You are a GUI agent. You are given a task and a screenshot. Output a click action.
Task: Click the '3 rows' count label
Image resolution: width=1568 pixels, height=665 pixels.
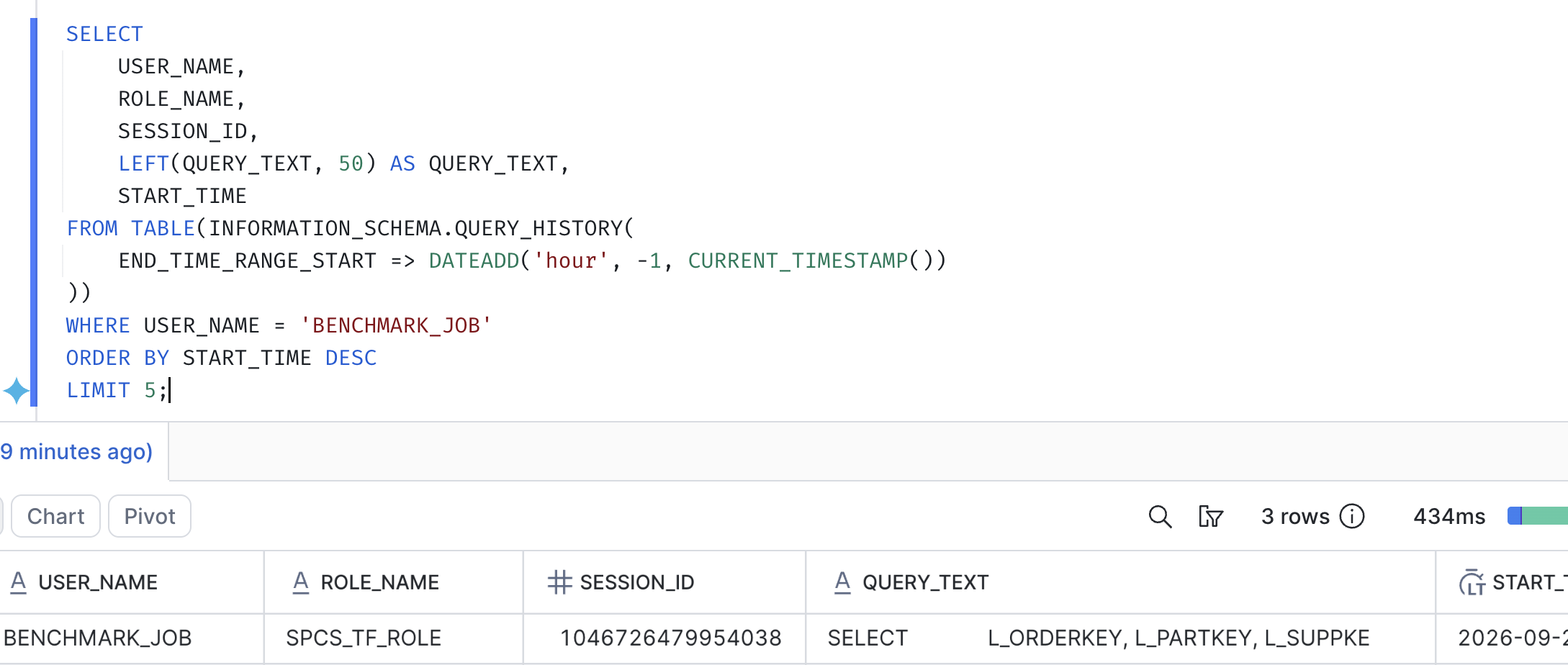1295,516
